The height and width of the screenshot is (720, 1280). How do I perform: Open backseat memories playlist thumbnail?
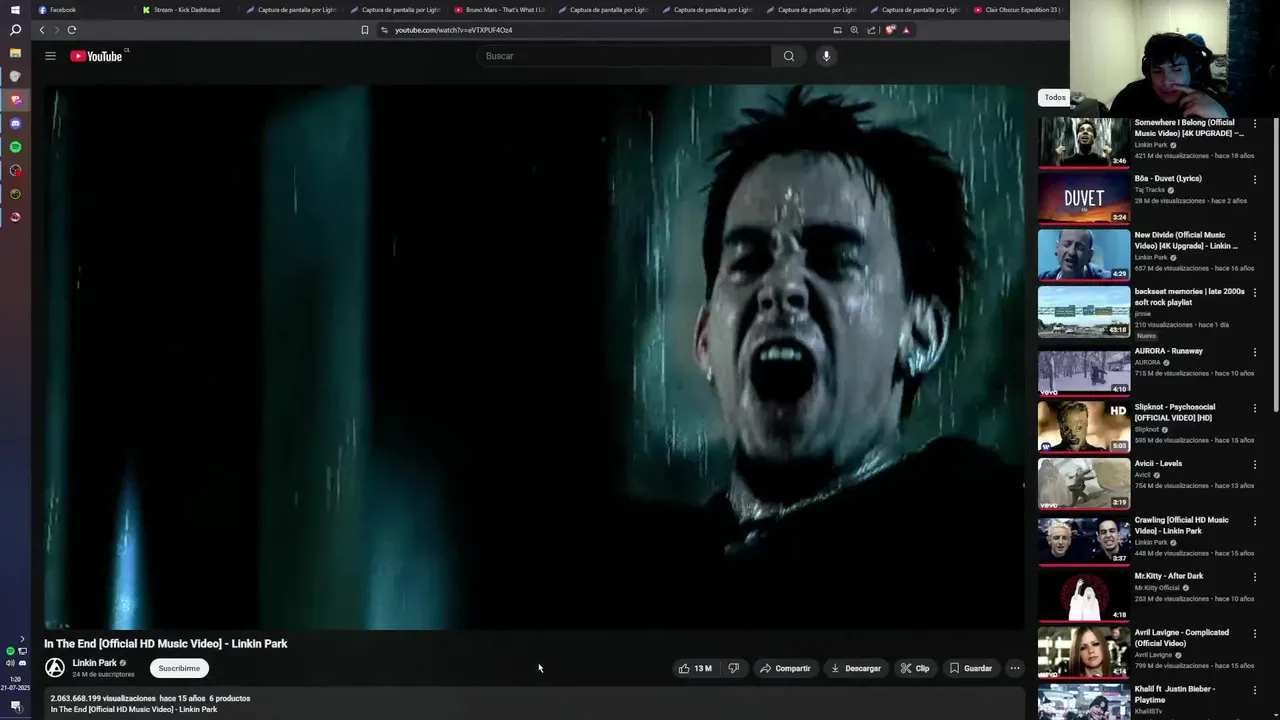1084,311
